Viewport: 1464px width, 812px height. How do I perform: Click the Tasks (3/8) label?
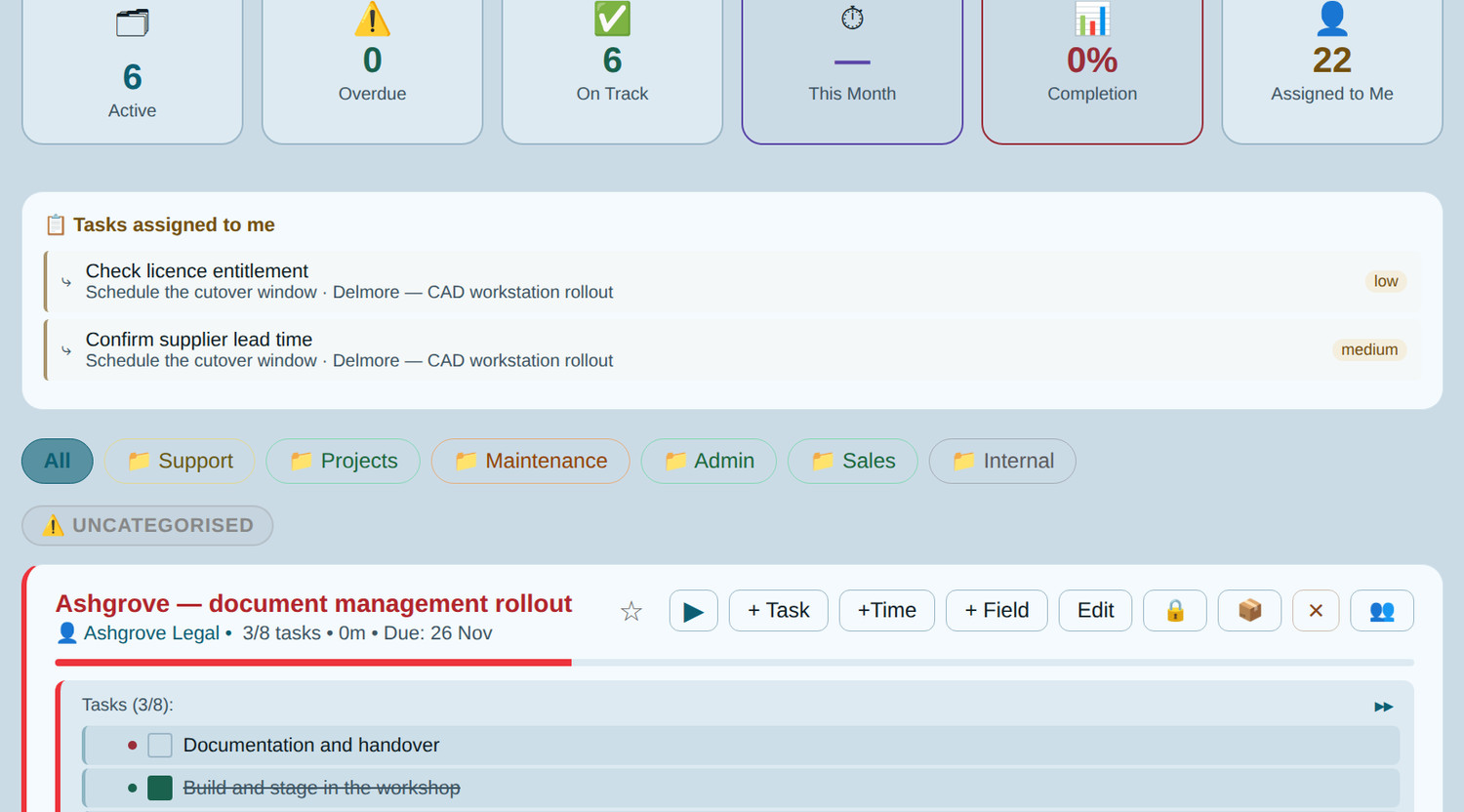(x=128, y=705)
